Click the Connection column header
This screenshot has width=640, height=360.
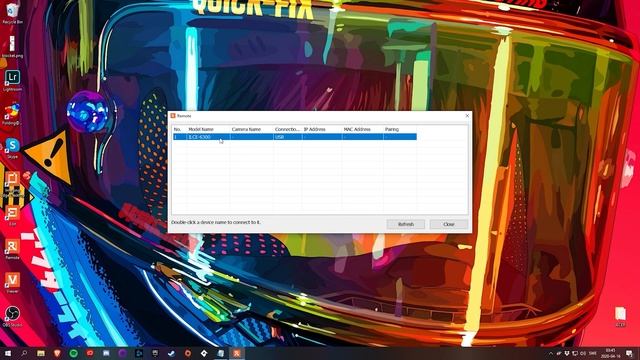(x=287, y=129)
